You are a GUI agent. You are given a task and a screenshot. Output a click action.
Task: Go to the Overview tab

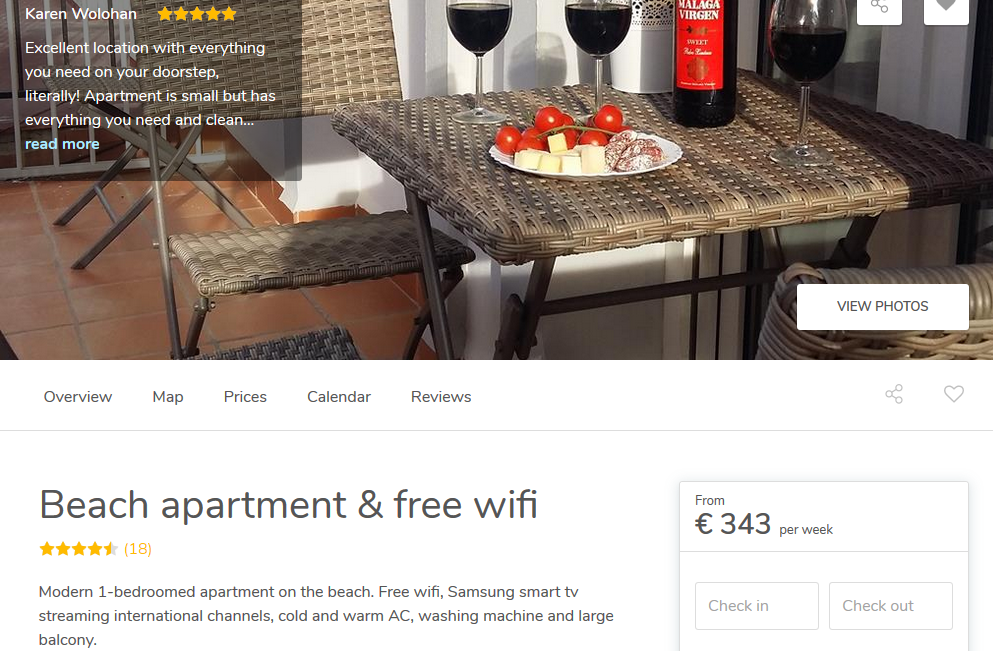78,396
